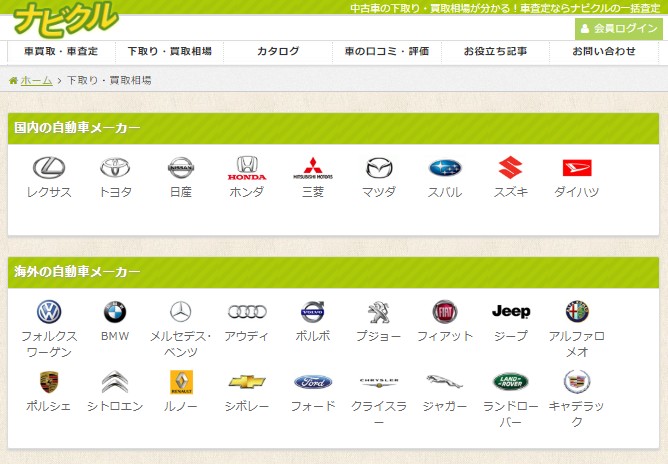This screenshot has width=668, height=464.
Task: Click the Fiat red logo
Action: pos(445,311)
